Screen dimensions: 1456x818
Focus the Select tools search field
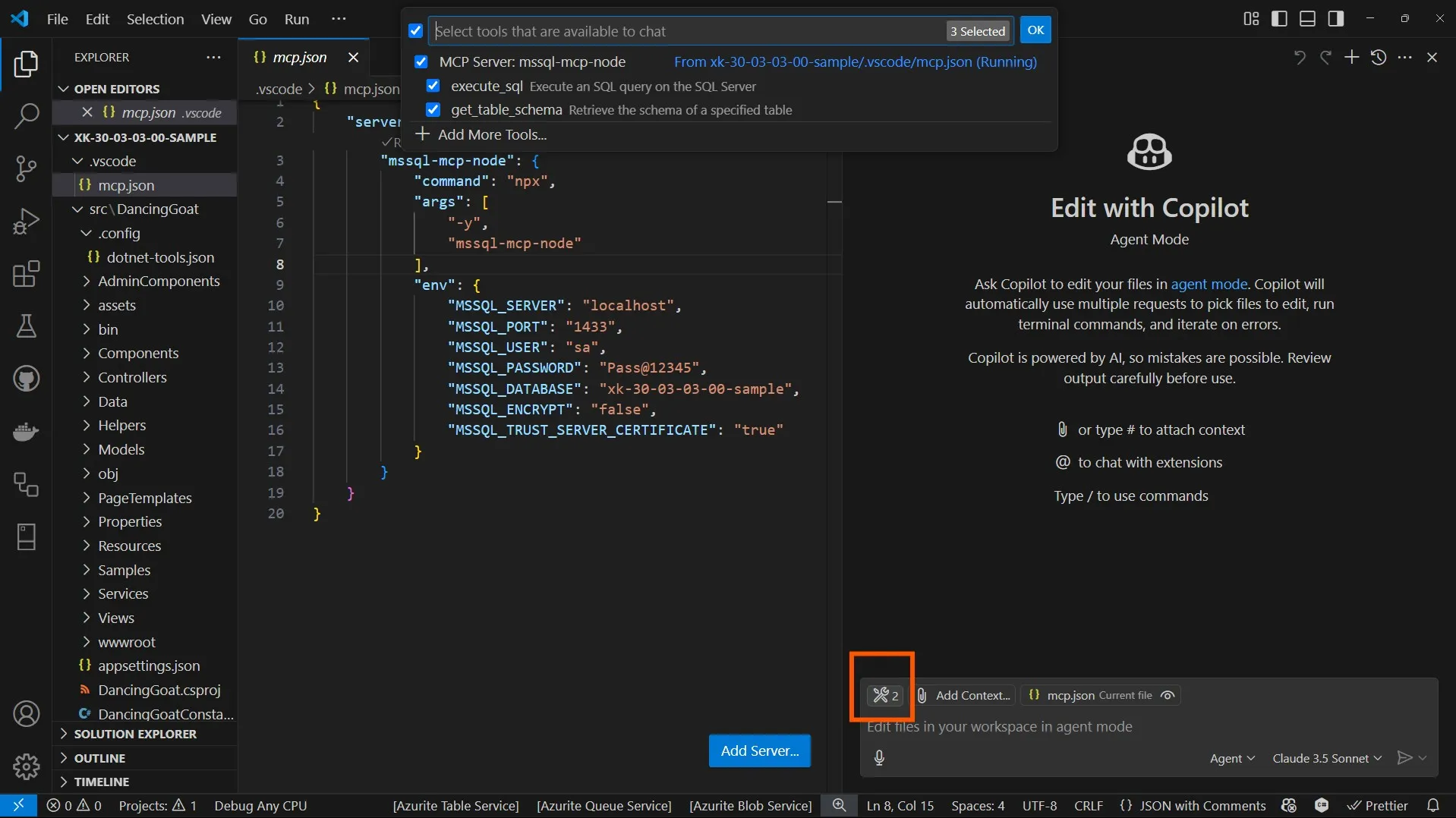pos(687,31)
